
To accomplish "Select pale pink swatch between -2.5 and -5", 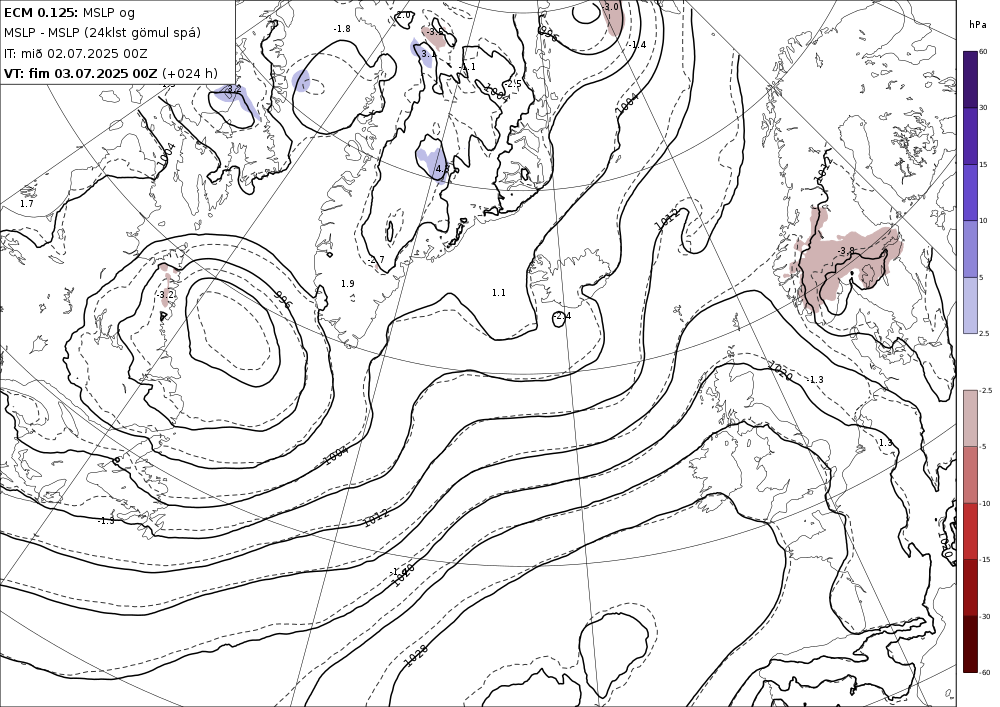I will click(x=970, y=418).
